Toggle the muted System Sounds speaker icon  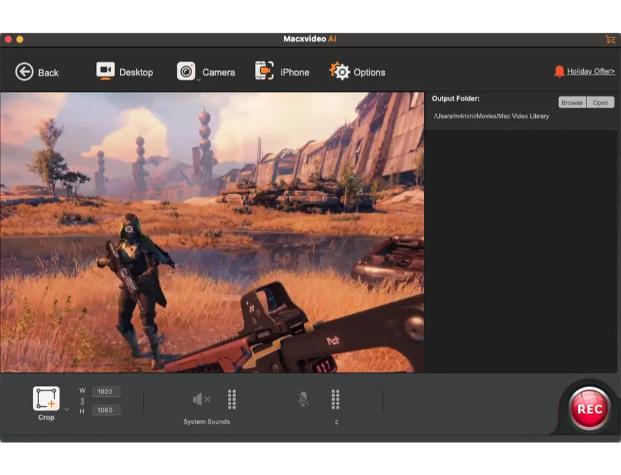[201, 399]
